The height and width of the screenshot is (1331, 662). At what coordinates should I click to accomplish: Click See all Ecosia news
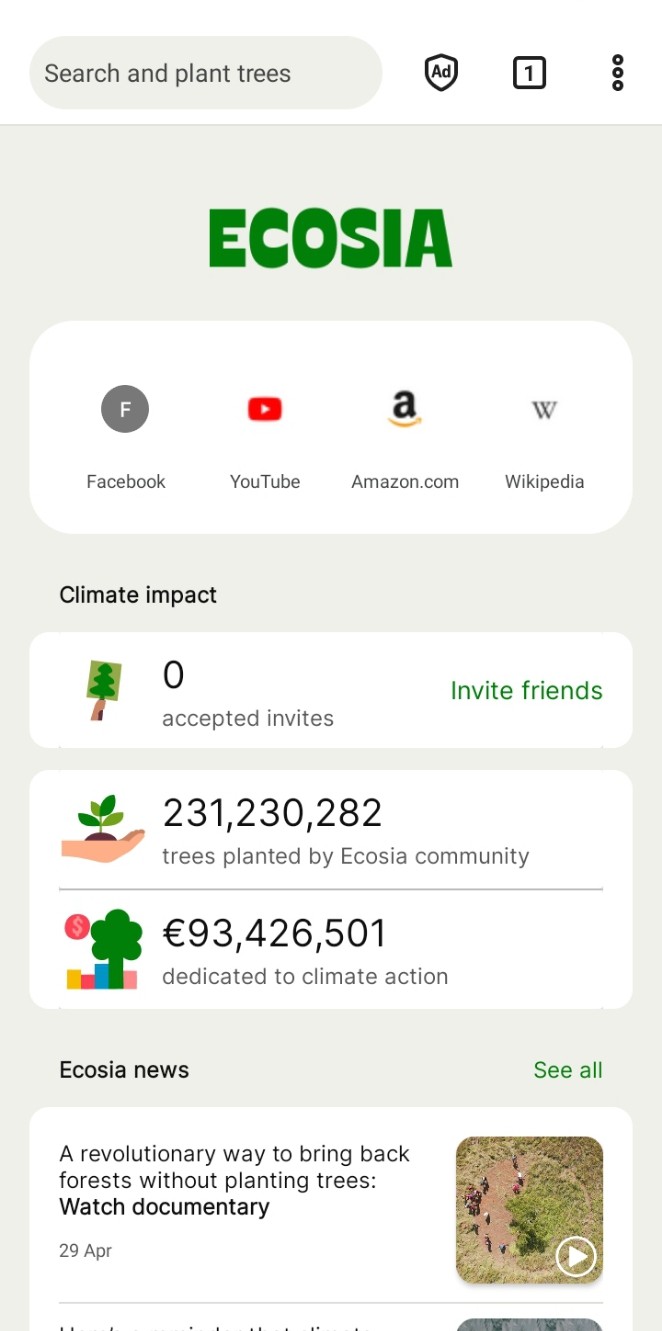click(568, 1070)
